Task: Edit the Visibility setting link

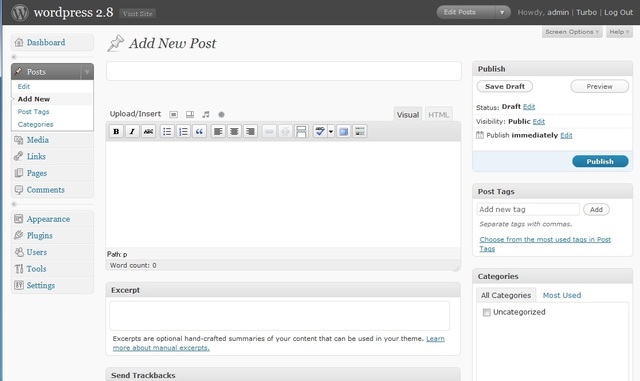Action: pyautogui.click(x=539, y=121)
